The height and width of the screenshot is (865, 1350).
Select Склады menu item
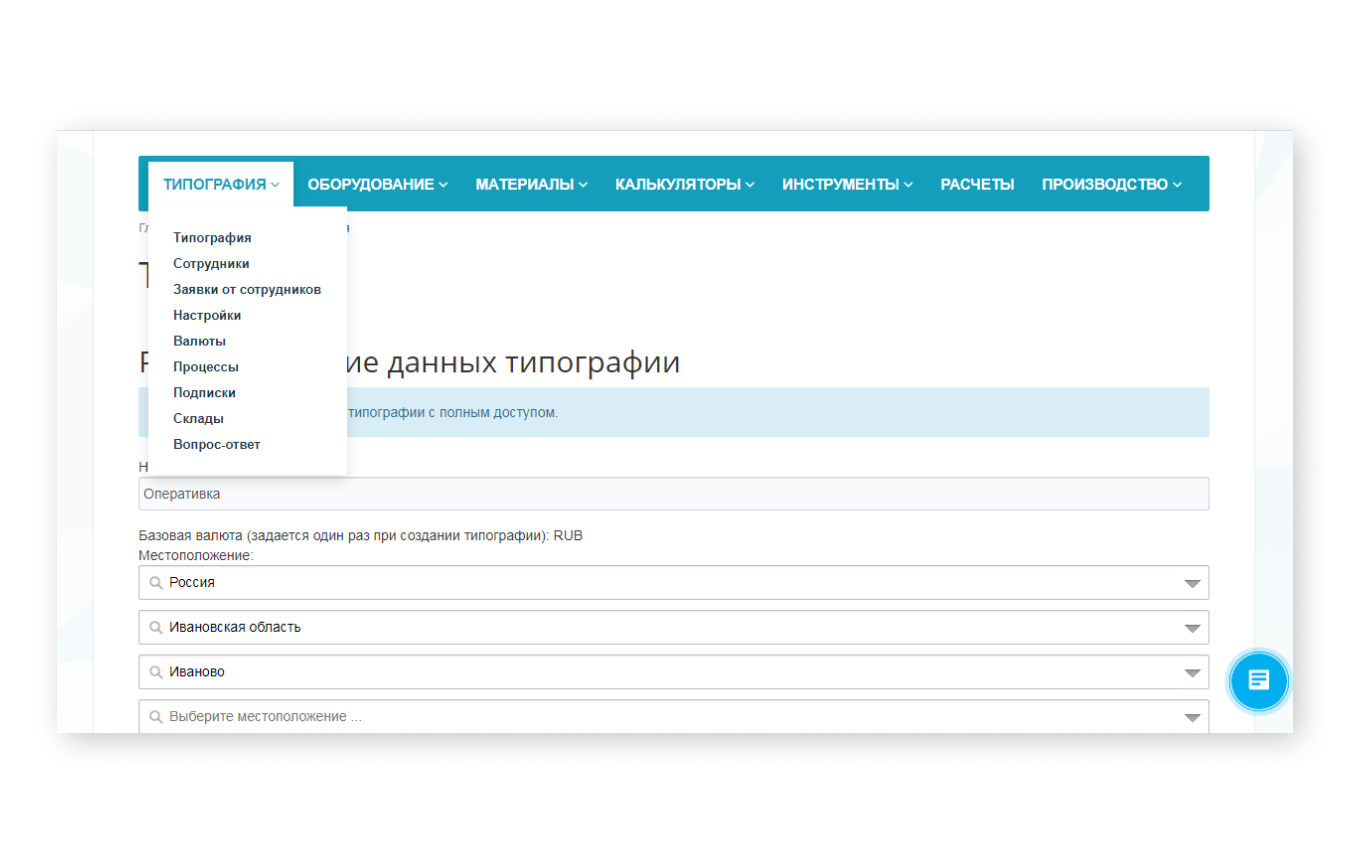point(198,419)
